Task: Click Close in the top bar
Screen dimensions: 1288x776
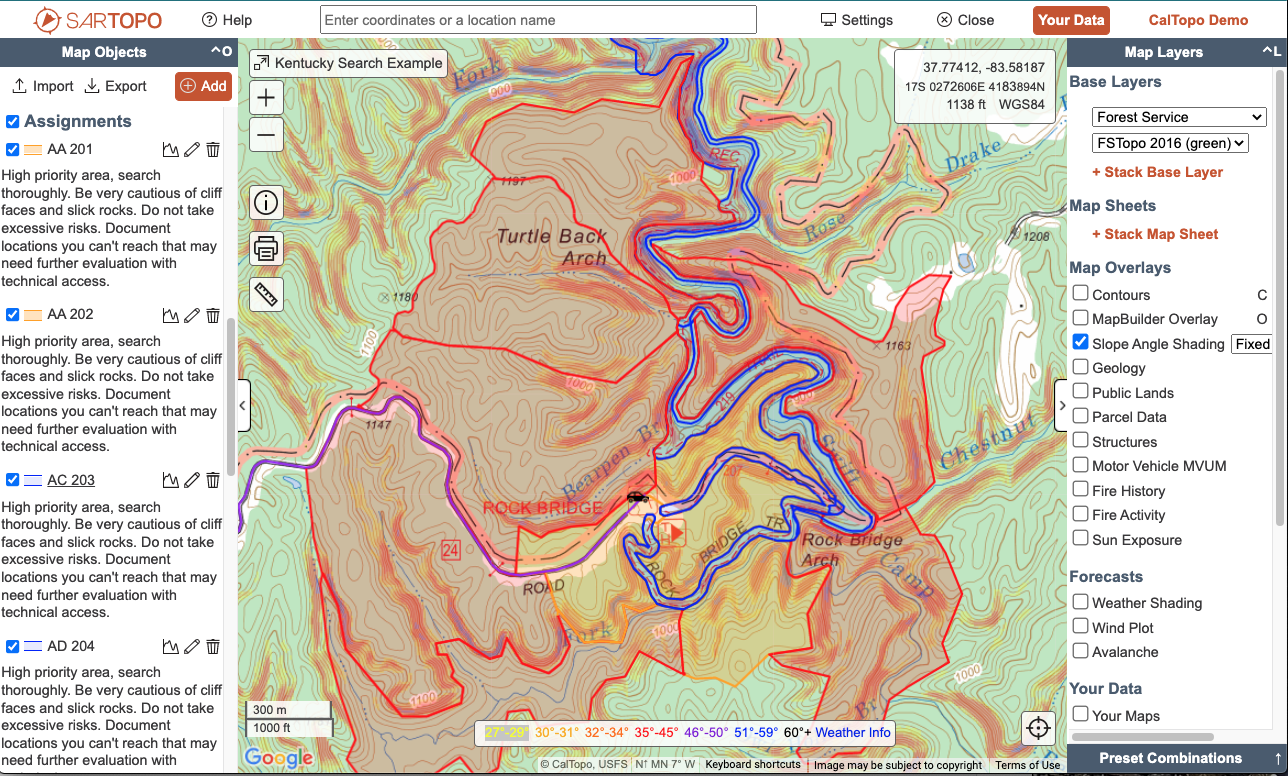Action: click(x=966, y=20)
